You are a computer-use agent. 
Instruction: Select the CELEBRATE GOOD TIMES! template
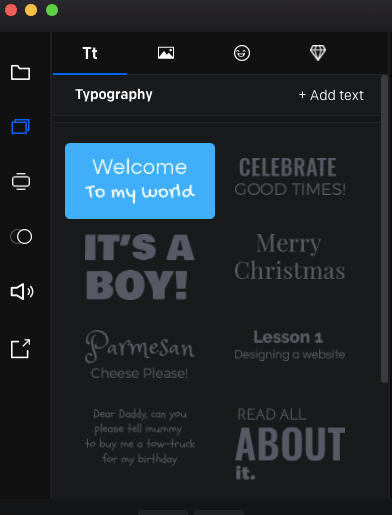[290, 177]
